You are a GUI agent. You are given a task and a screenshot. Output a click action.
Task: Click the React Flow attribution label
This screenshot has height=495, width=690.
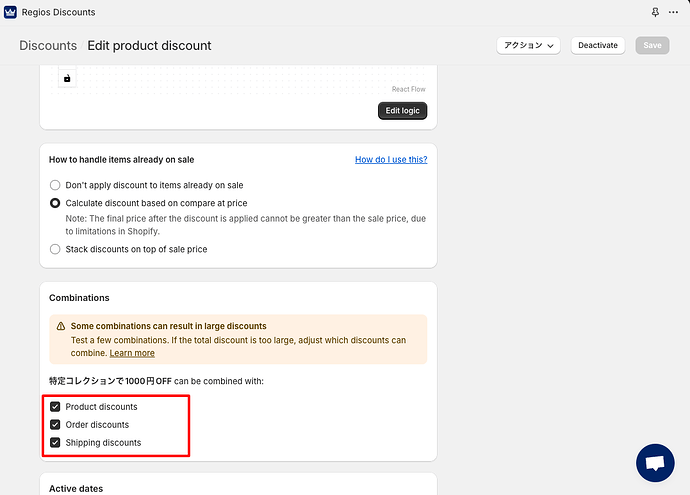pos(408,89)
